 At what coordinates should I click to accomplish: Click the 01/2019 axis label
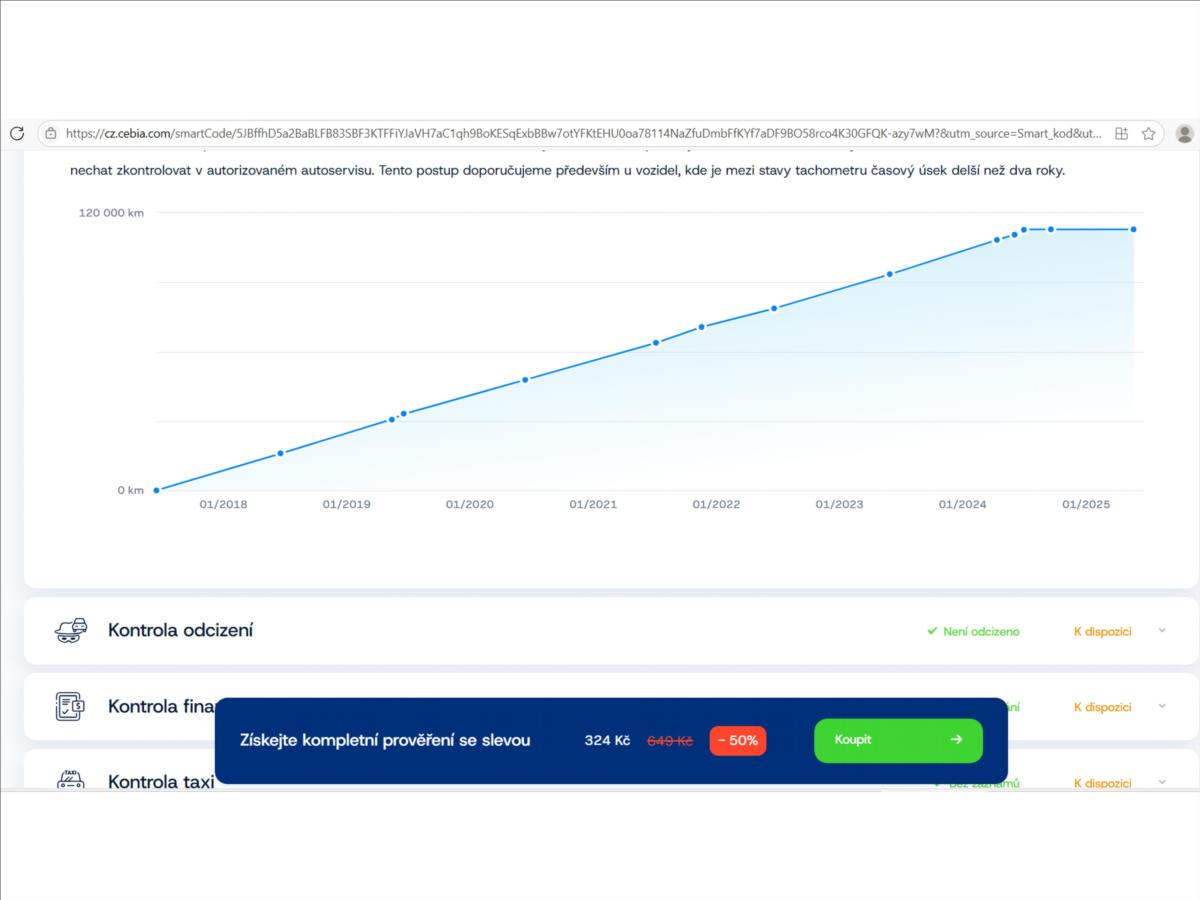346,504
